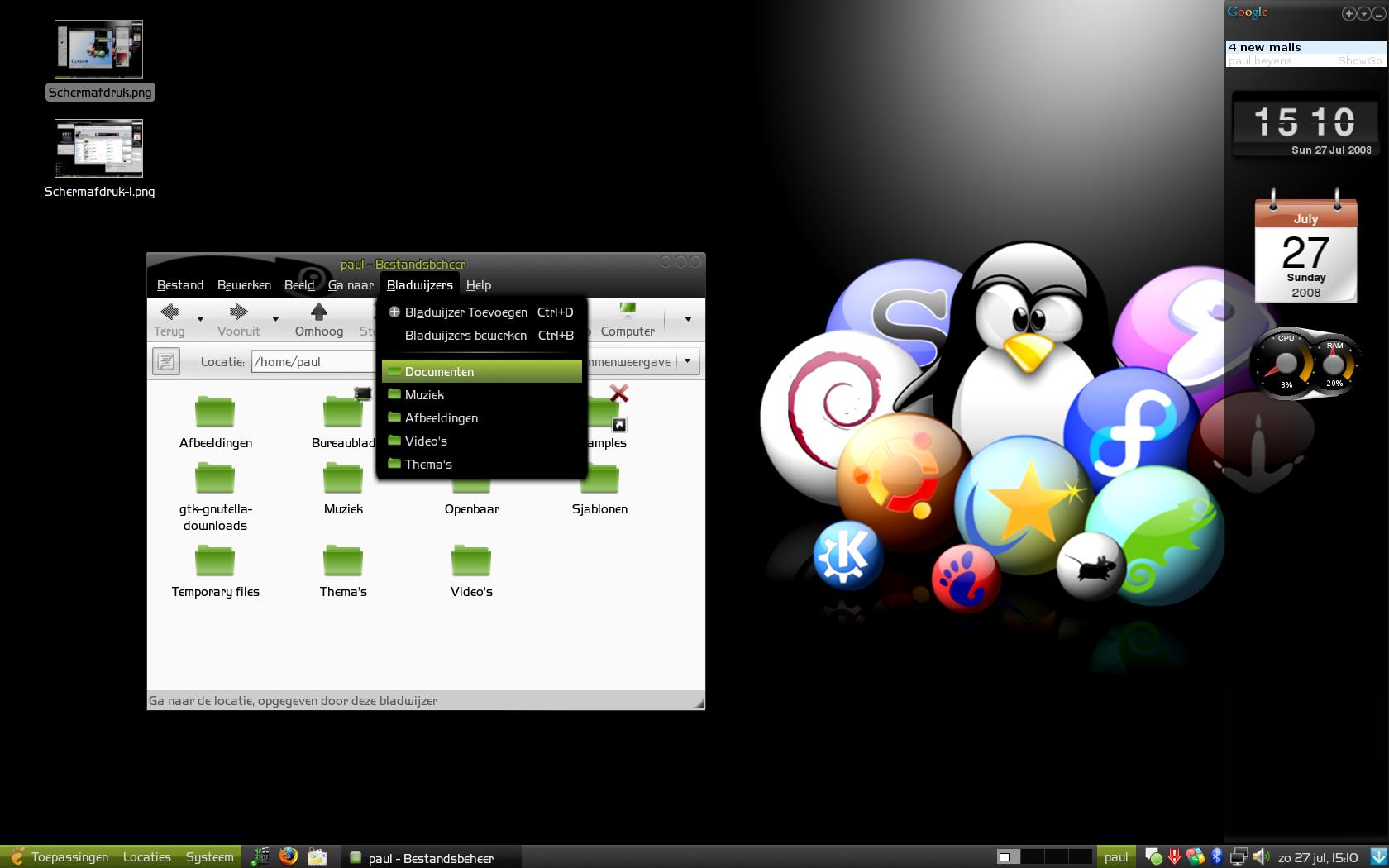
Task: Click the paul user switcher button
Action: coord(1116,857)
